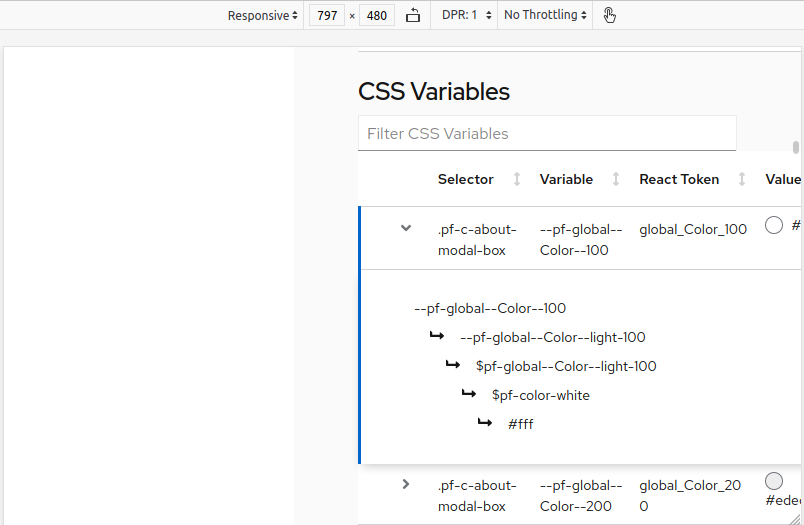804x525 pixels.
Task: Click the rotate viewport icon
Action: pos(413,15)
